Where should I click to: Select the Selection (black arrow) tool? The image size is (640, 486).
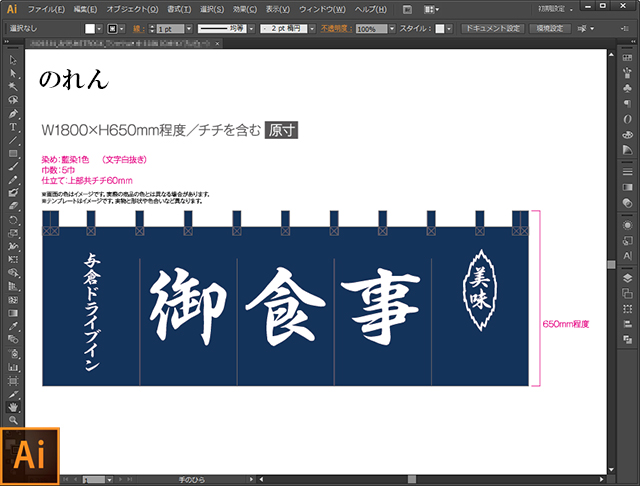click(13, 60)
